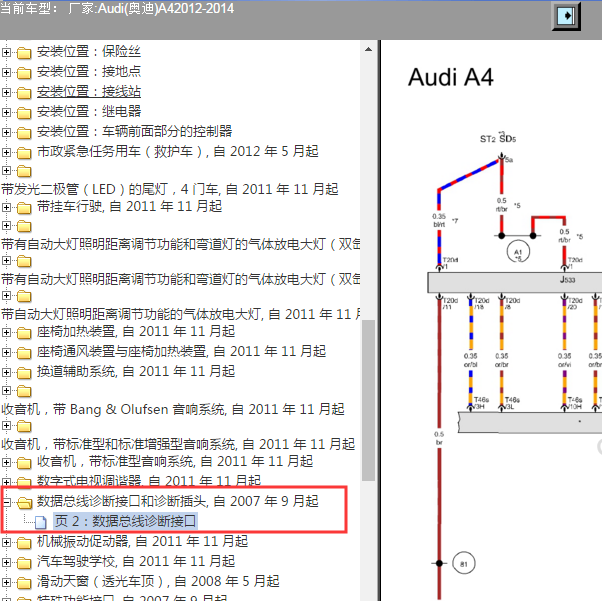Click ground point 81 circle in diagram
Viewport: 602px width, 601px height.
point(464,563)
